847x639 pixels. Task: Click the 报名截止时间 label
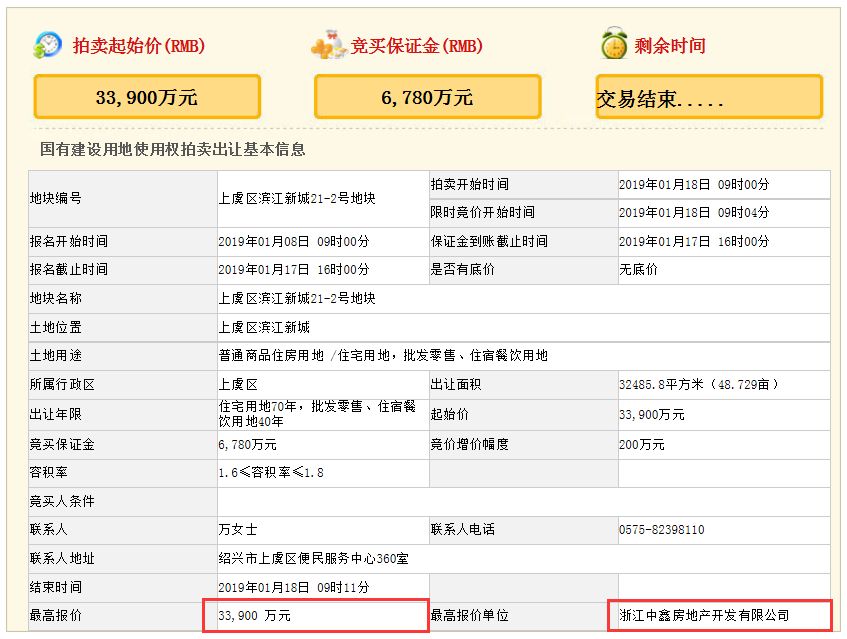(69, 269)
